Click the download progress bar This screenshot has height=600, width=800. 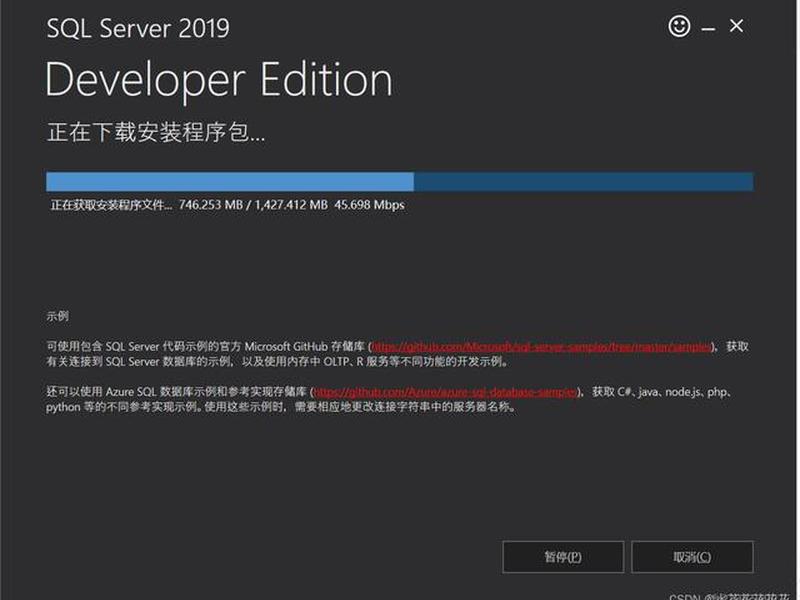399,182
